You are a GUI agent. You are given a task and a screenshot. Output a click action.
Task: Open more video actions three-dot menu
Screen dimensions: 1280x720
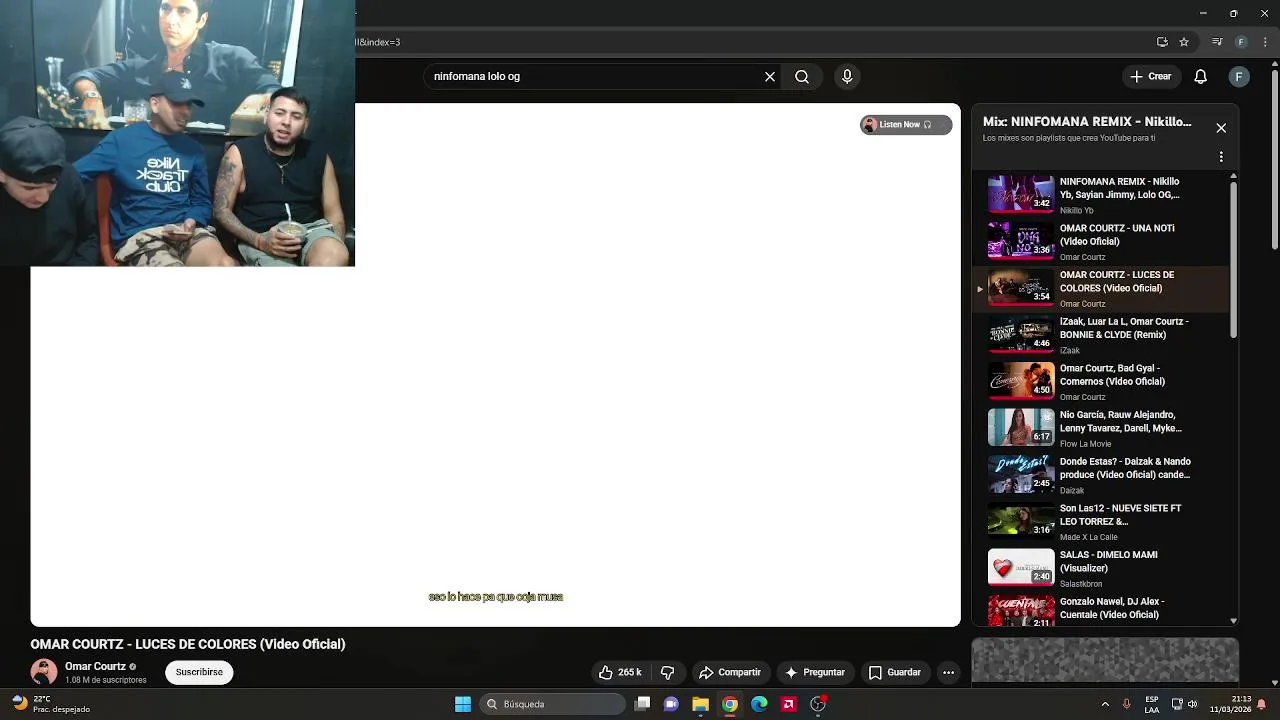tap(948, 672)
